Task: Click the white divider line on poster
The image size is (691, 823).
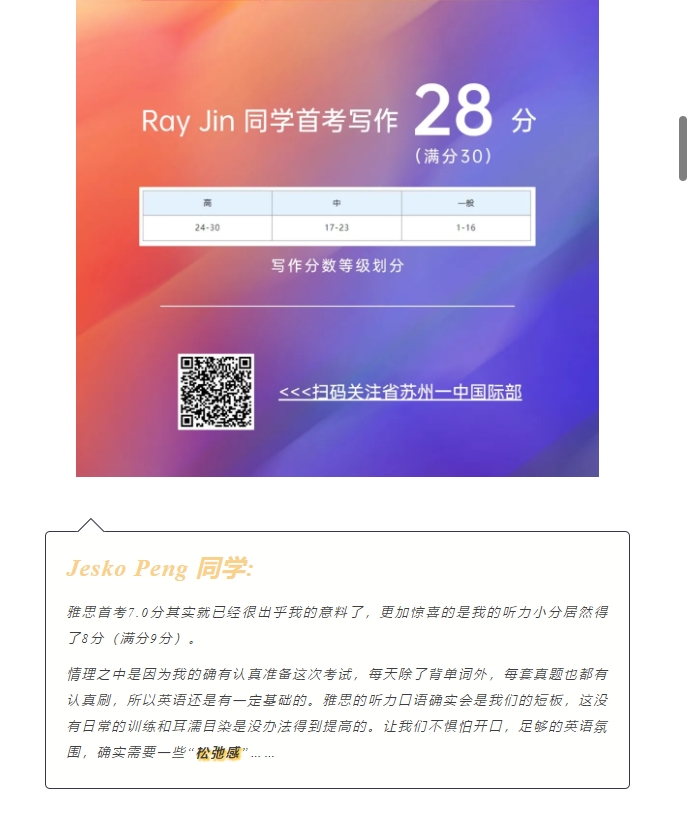Action: [337, 305]
